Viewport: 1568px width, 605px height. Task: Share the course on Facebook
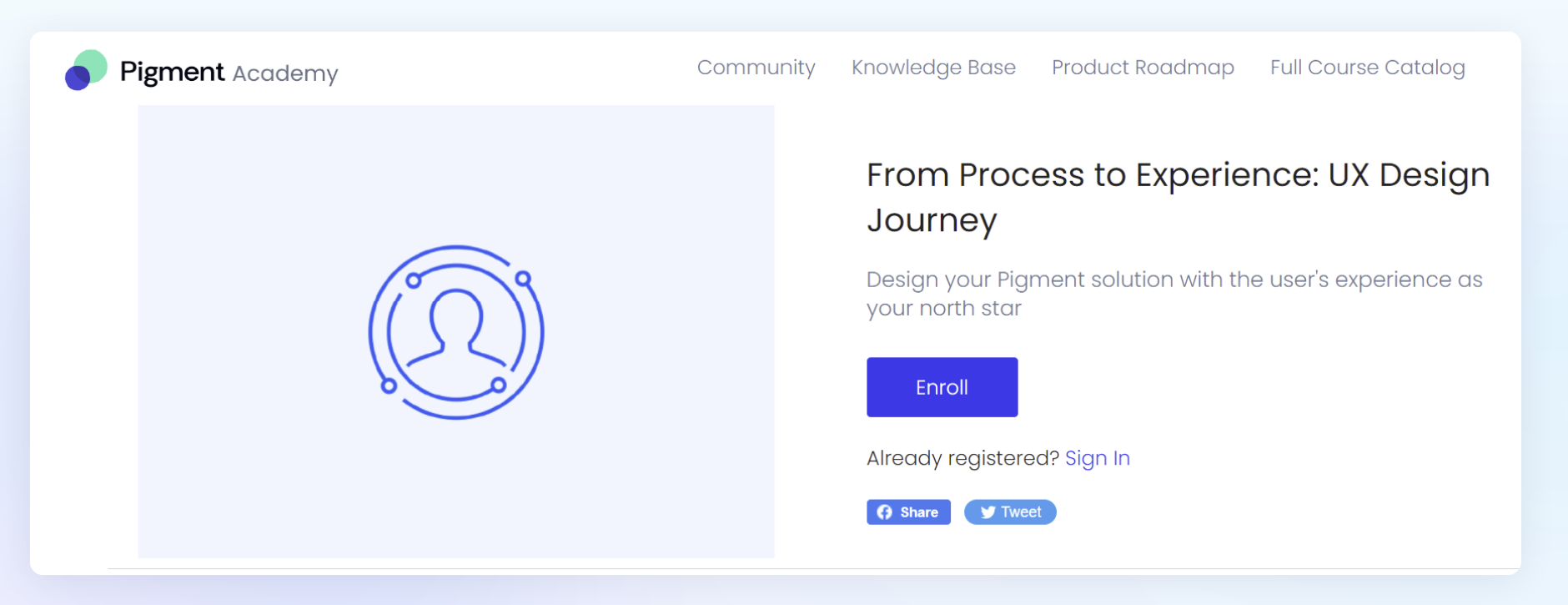point(908,512)
